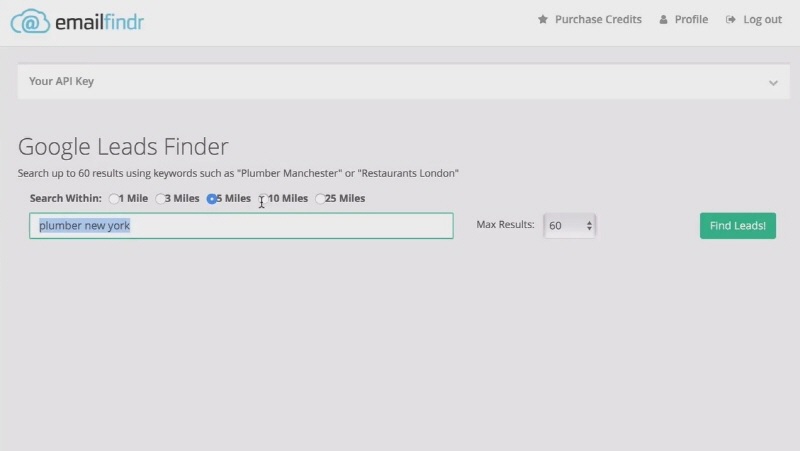Select the 25 Miles radius option
The width and height of the screenshot is (800, 451).
coord(320,199)
